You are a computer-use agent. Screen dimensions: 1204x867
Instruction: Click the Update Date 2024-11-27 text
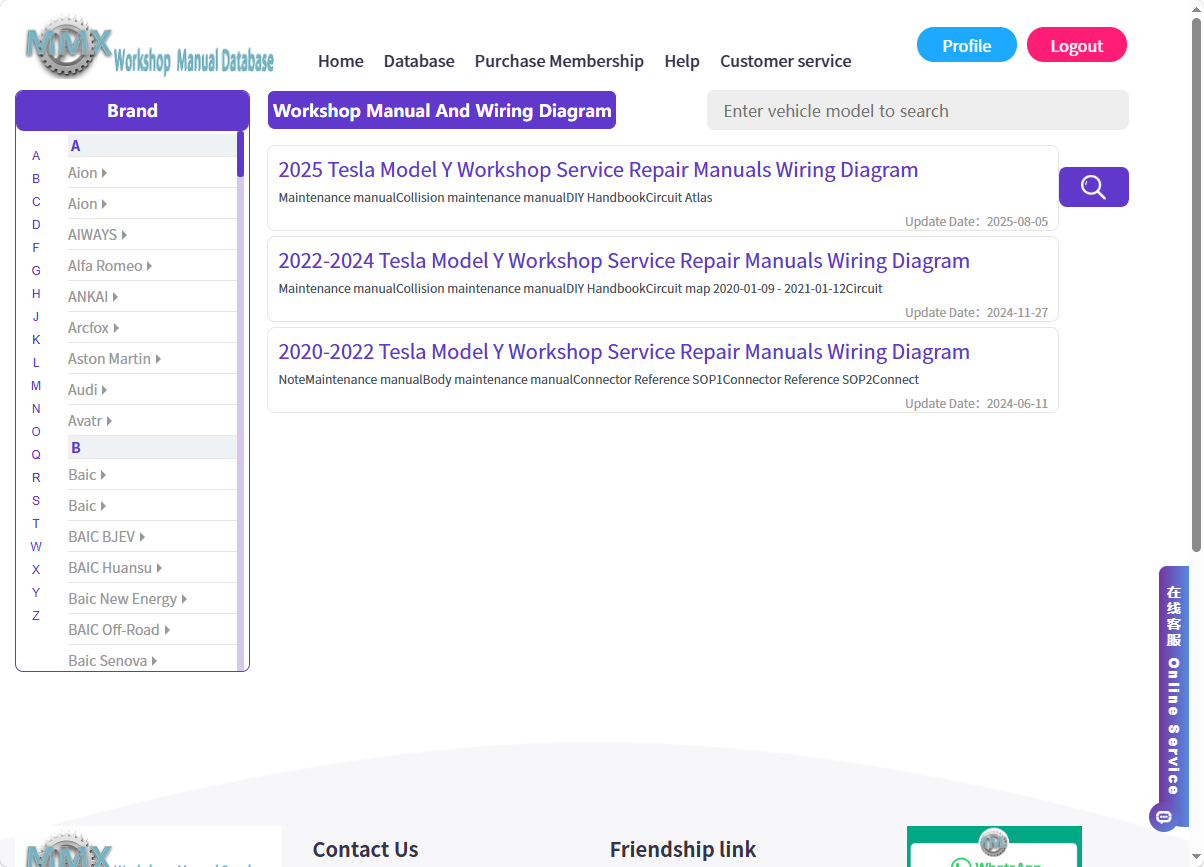(977, 313)
